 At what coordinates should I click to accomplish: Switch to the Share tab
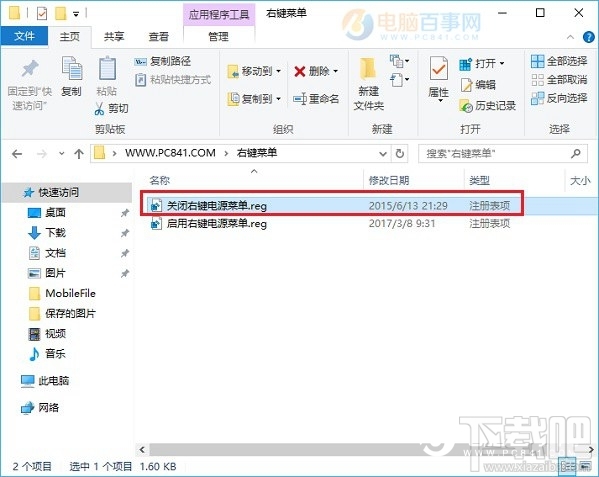coord(114,36)
